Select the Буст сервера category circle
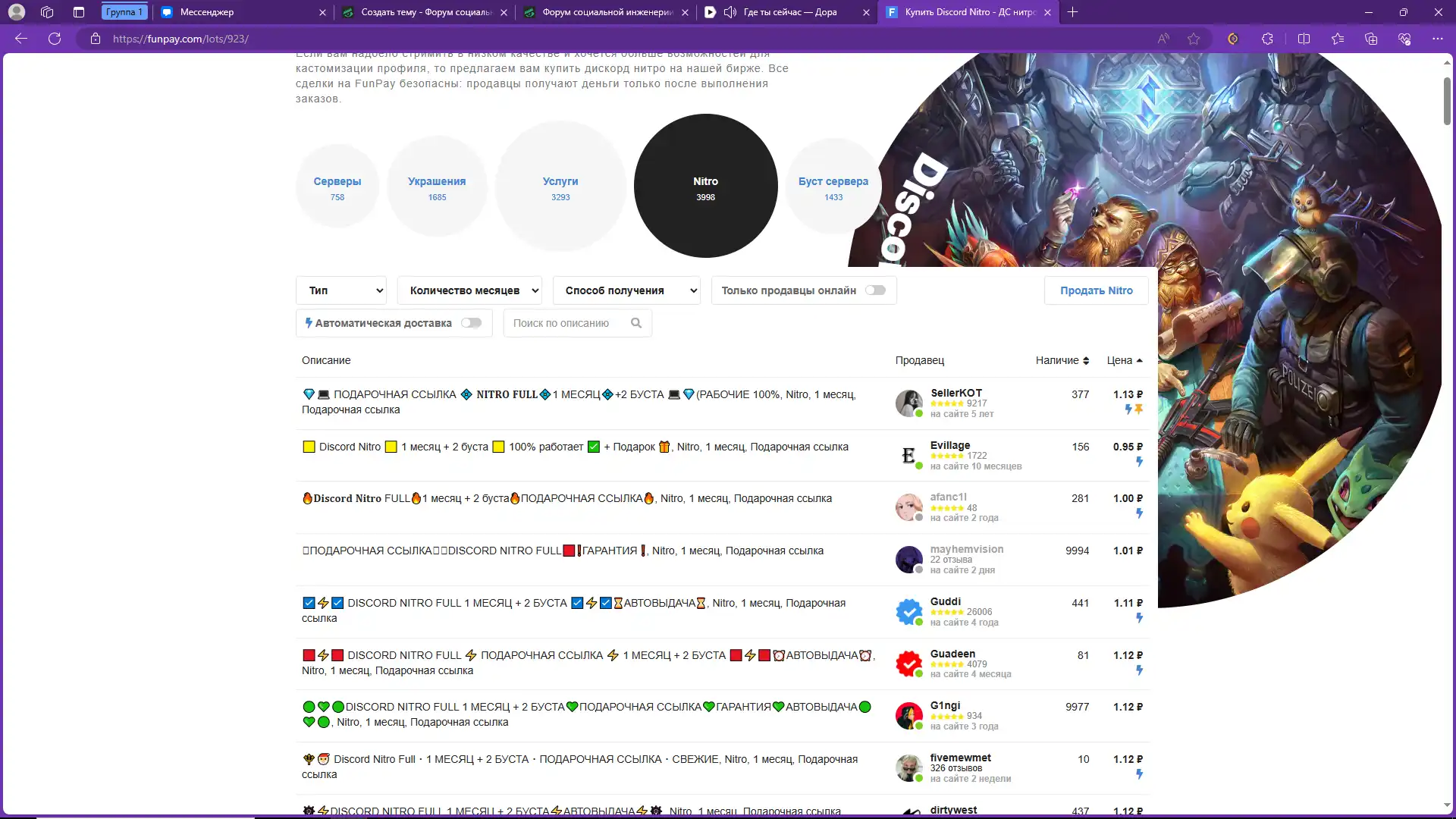Image resolution: width=1456 pixels, height=819 pixels. coord(833,186)
